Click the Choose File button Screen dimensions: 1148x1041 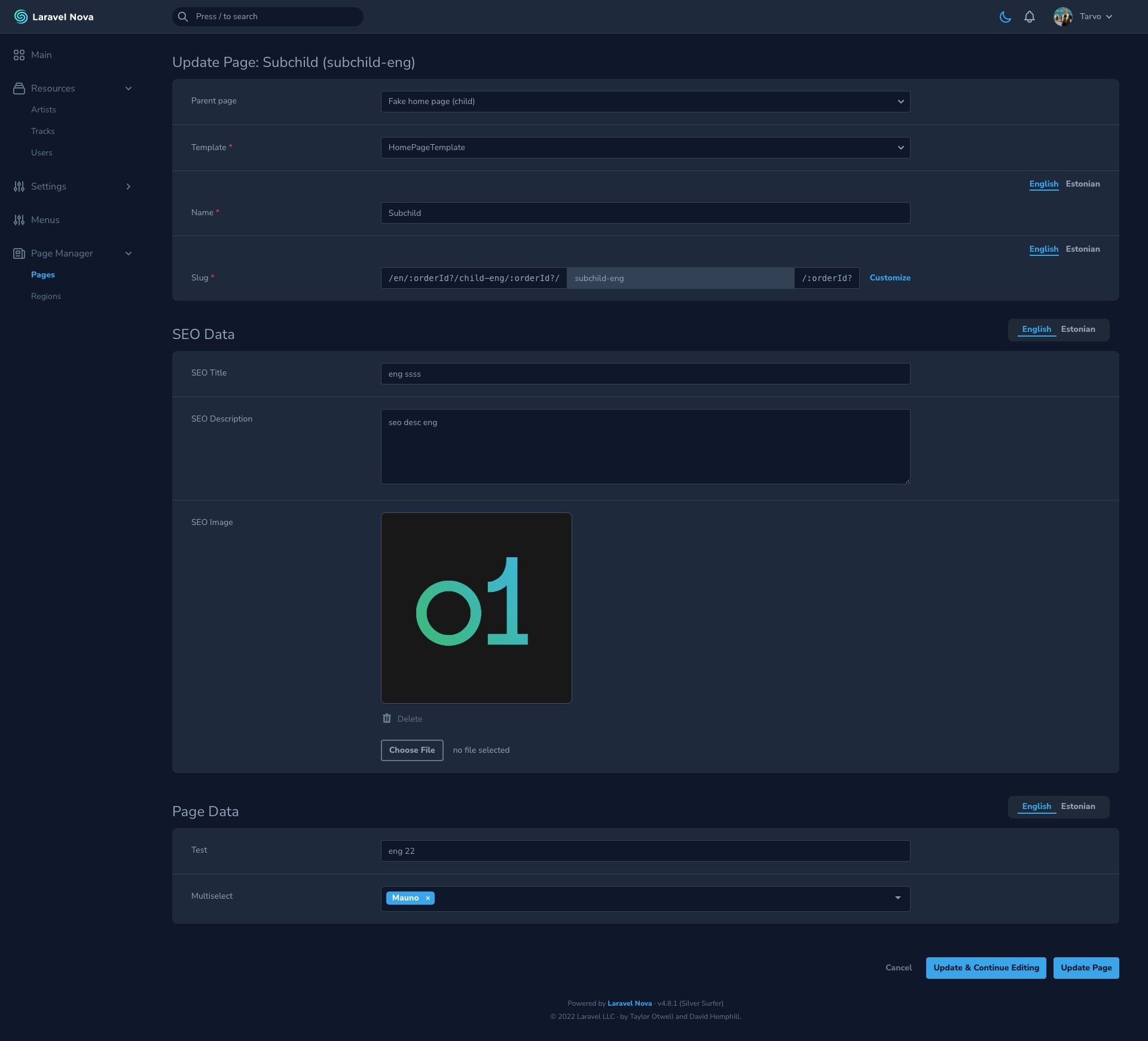(411, 750)
